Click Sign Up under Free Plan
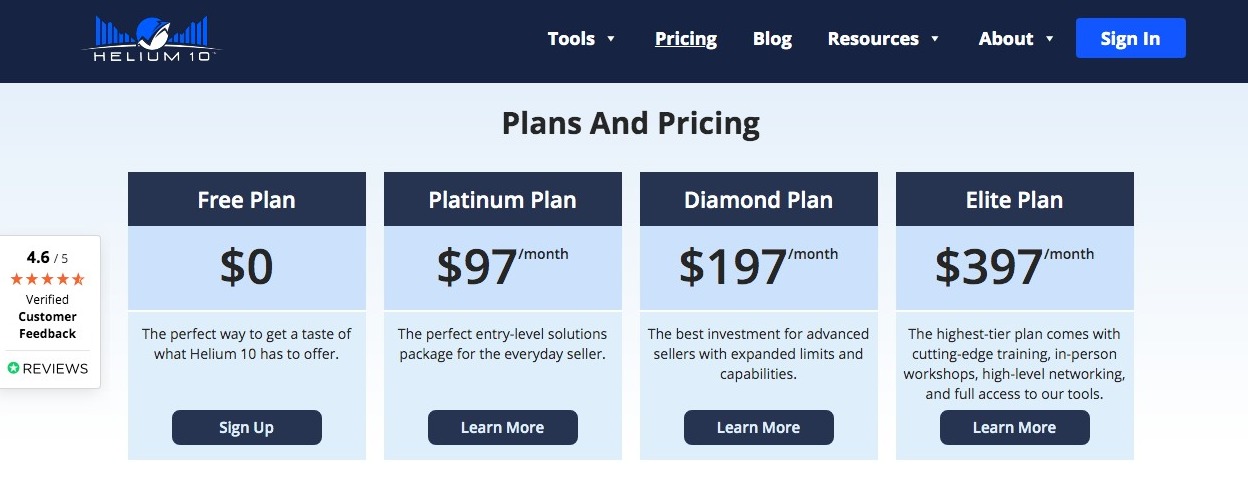The height and width of the screenshot is (498, 1248). [247, 427]
